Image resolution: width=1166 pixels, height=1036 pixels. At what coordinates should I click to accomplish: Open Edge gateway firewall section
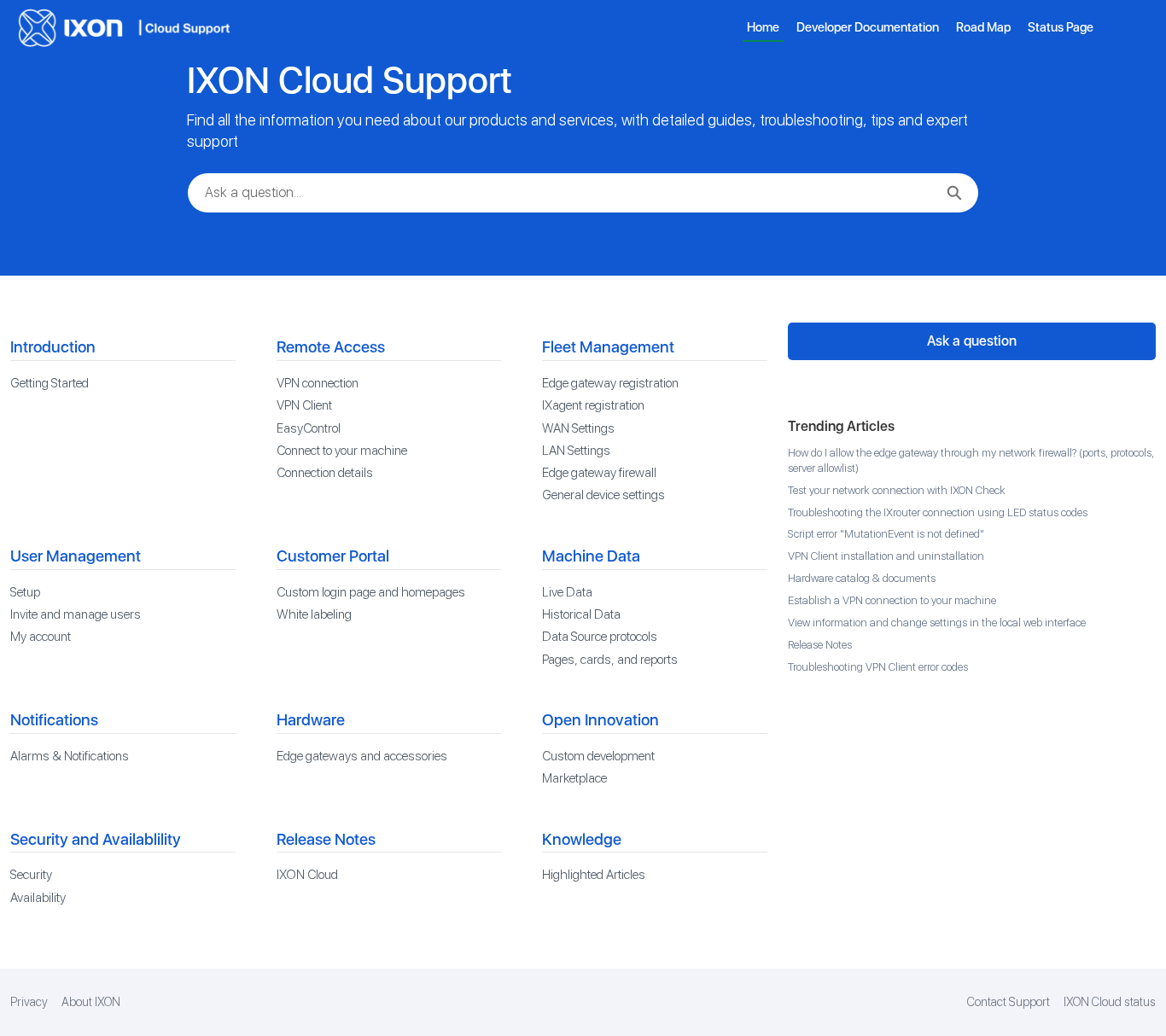point(598,473)
